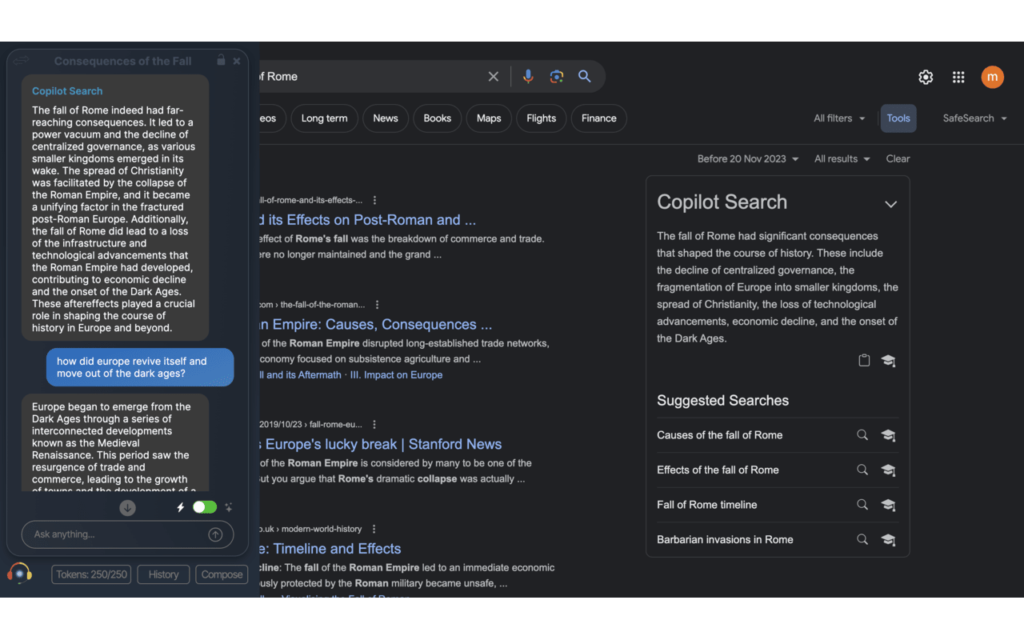Switch to the News search tab

(x=385, y=118)
